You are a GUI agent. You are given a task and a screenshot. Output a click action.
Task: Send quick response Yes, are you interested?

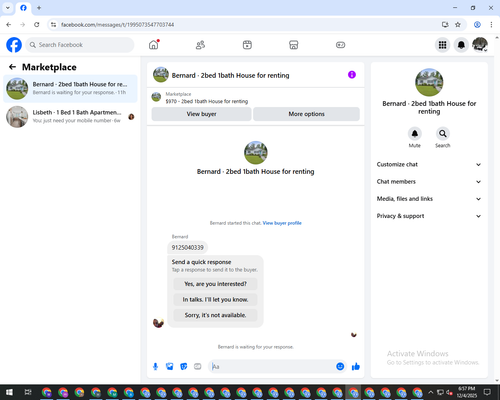[x=215, y=284]
